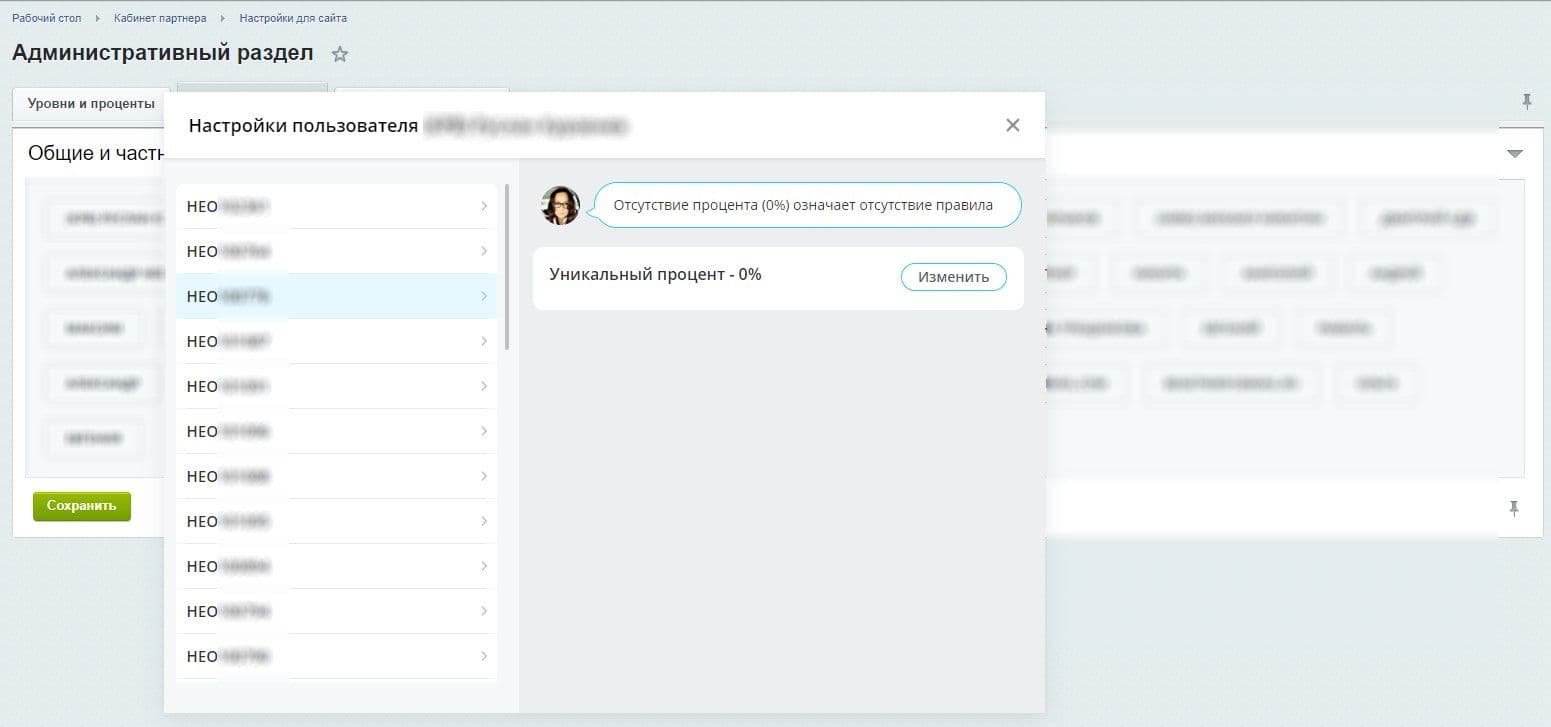Click the pin icon beside the Сохранить bar
1551x727 pixels.
pos(1514,508)
